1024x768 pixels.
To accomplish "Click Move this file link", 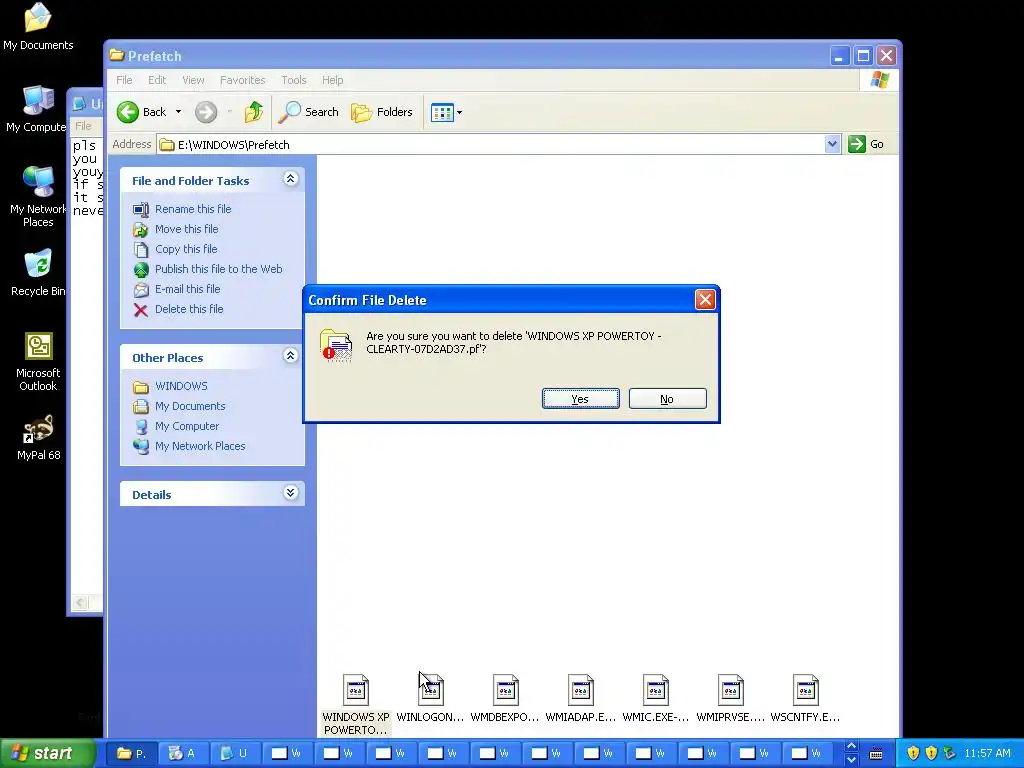I will pos(186,229).
